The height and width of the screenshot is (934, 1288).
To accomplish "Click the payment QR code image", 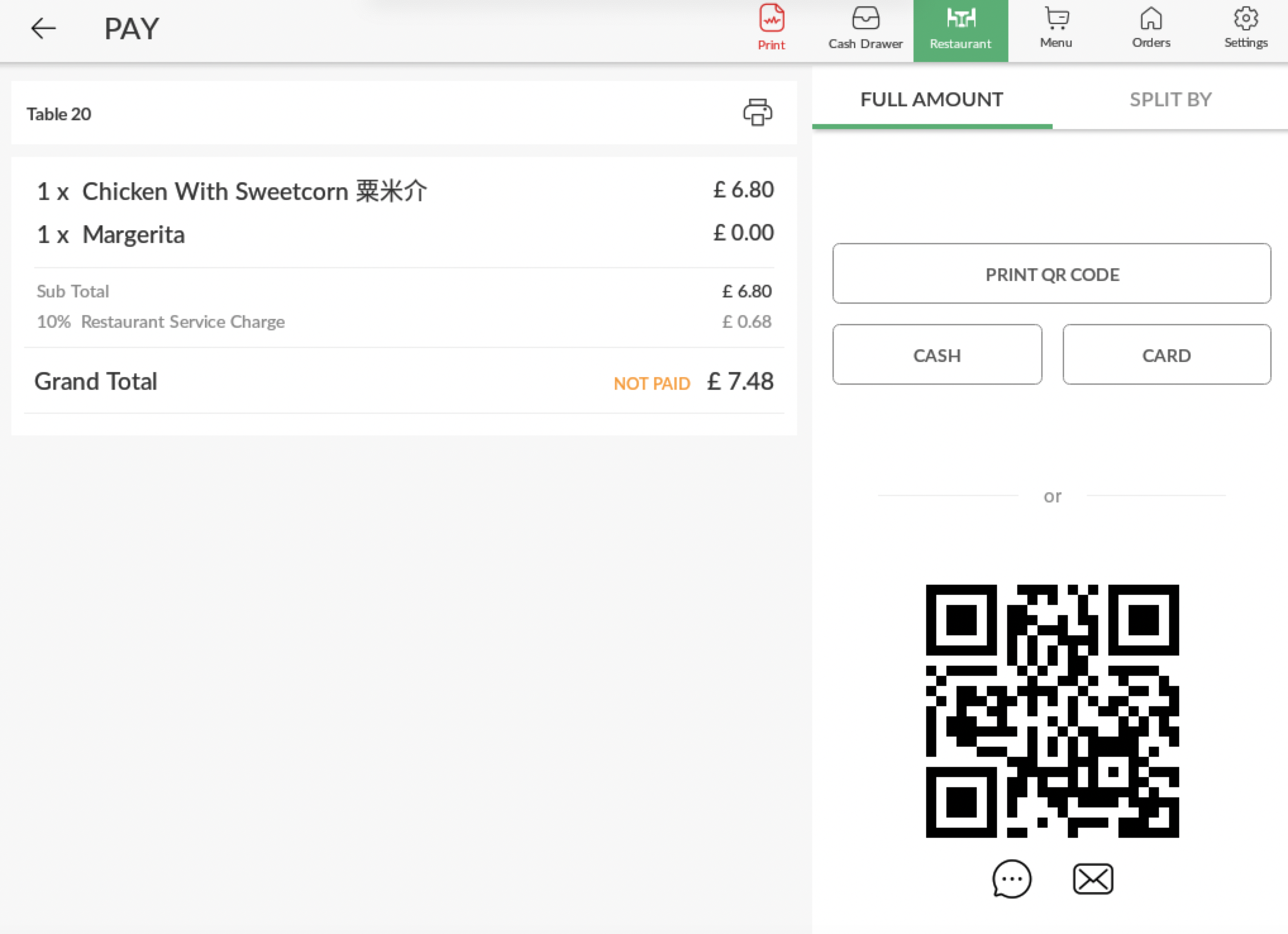I will click(x=1052, y=711).
